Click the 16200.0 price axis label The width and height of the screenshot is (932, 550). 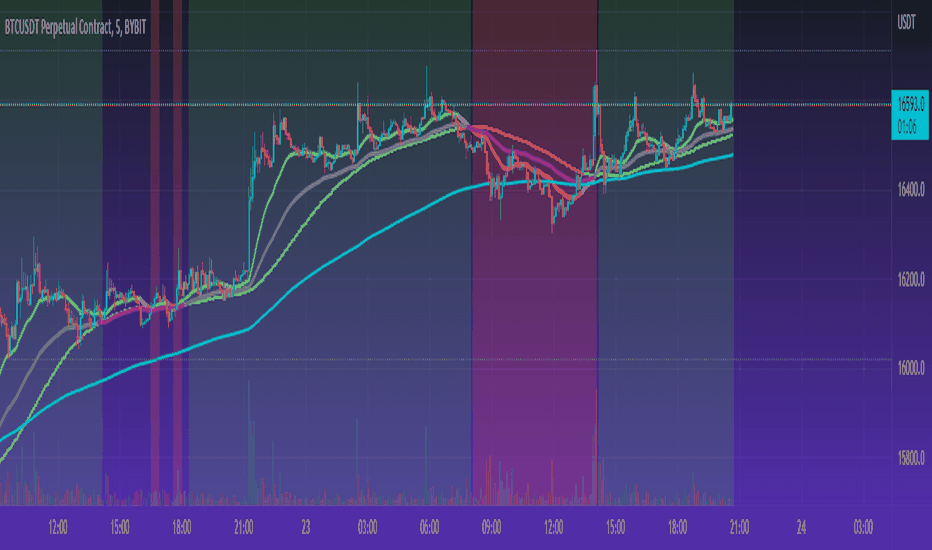pos(911,279)
